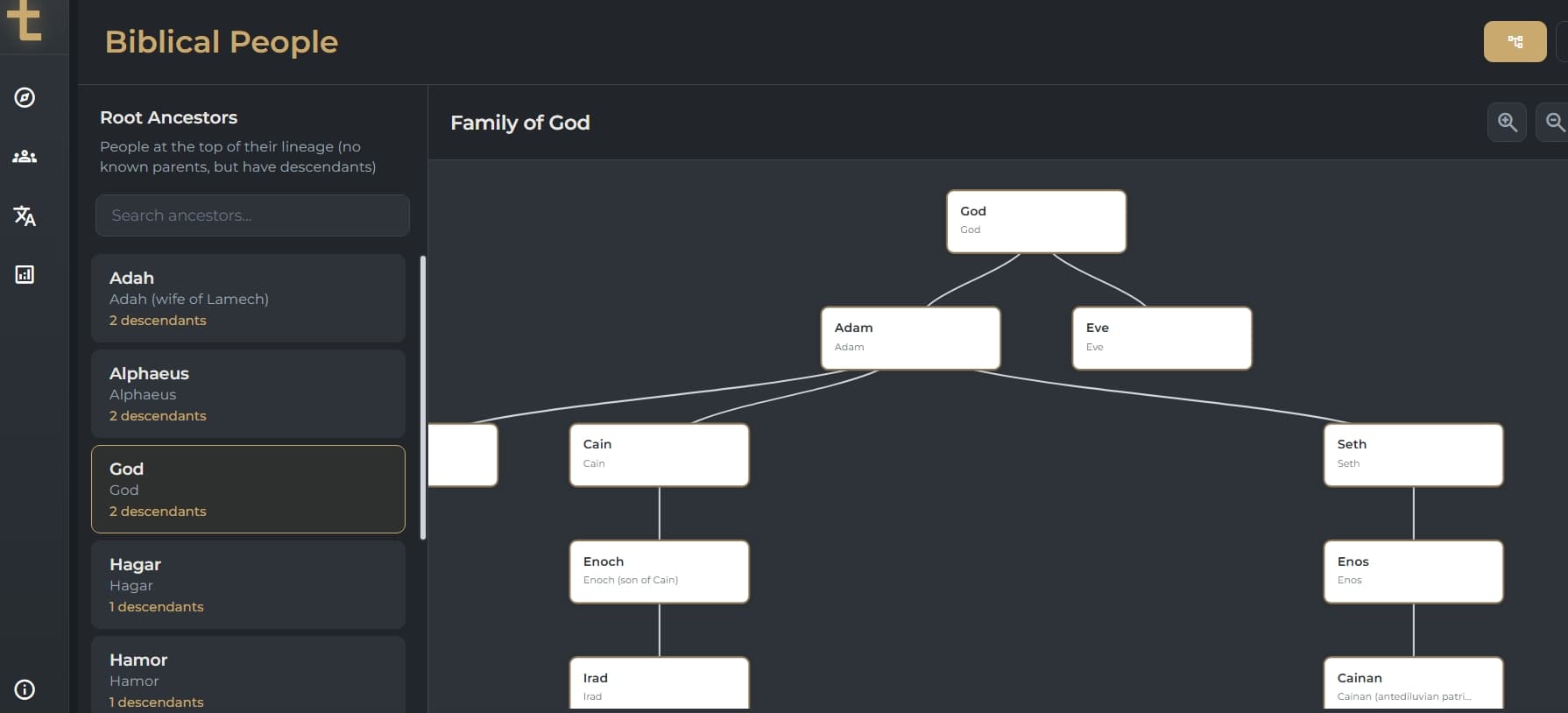Click the Eve node in family tree

pos(1162,337)
